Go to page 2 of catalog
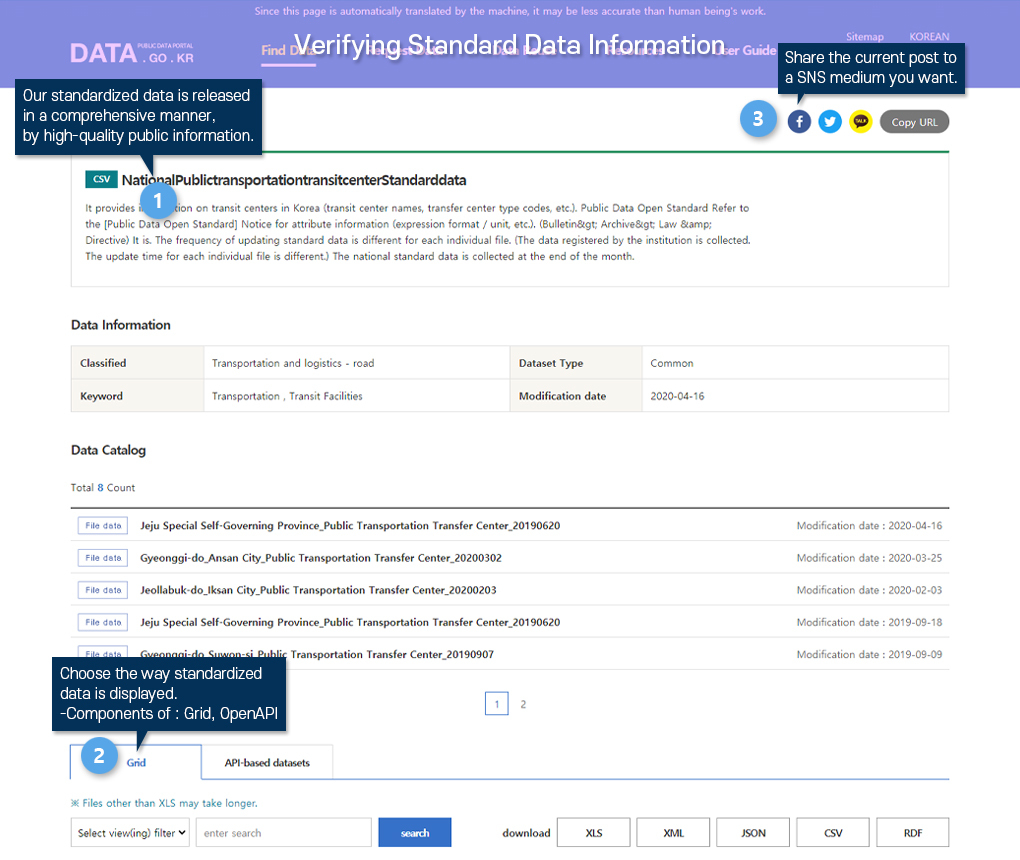Screen dimensions: 1020x860 (523, 704)
